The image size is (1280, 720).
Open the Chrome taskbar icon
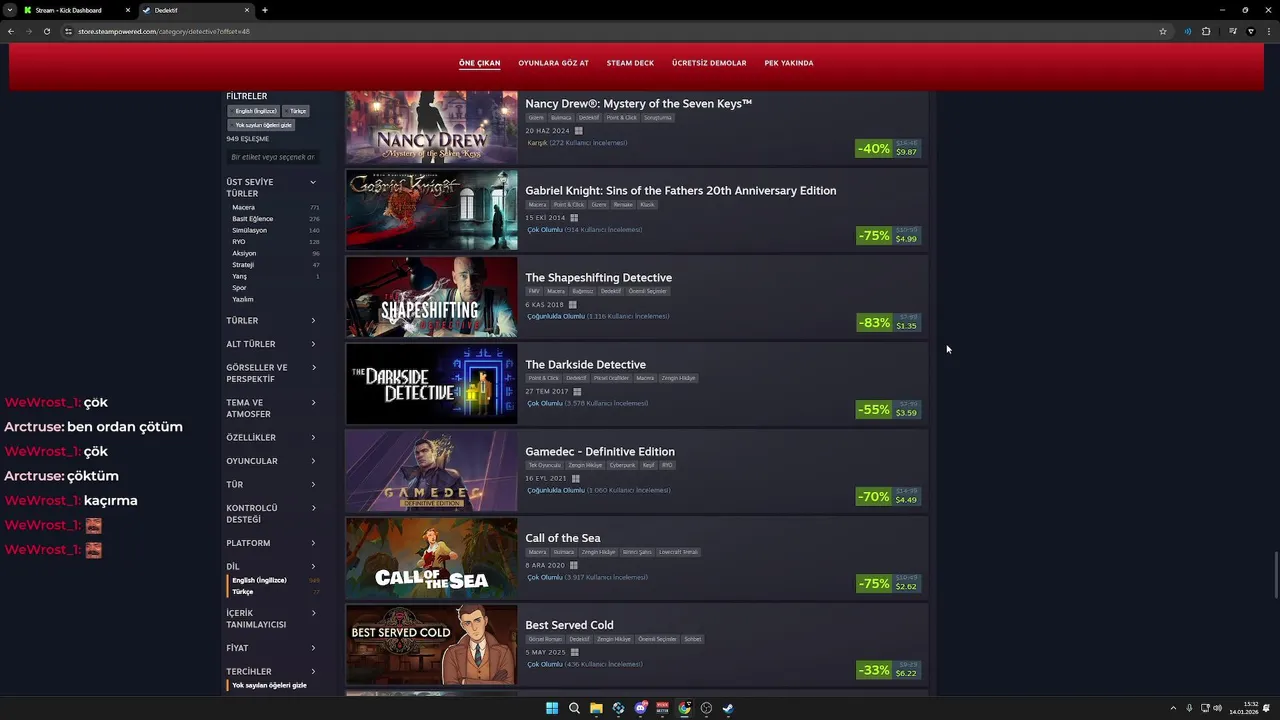point(684,708)
